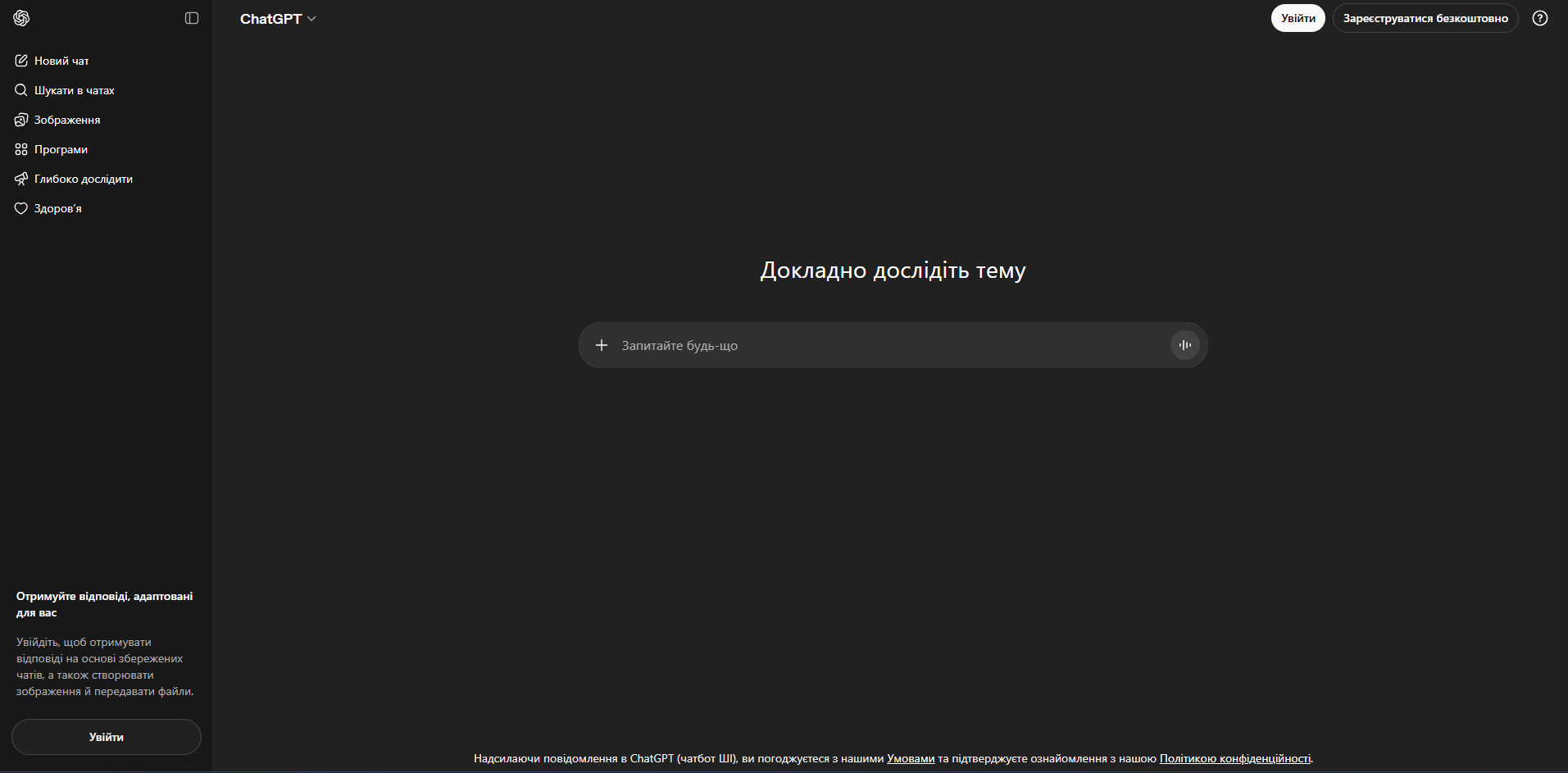
Task: Click the telescope icon for Глибоко дослідити
Action: 21,179
